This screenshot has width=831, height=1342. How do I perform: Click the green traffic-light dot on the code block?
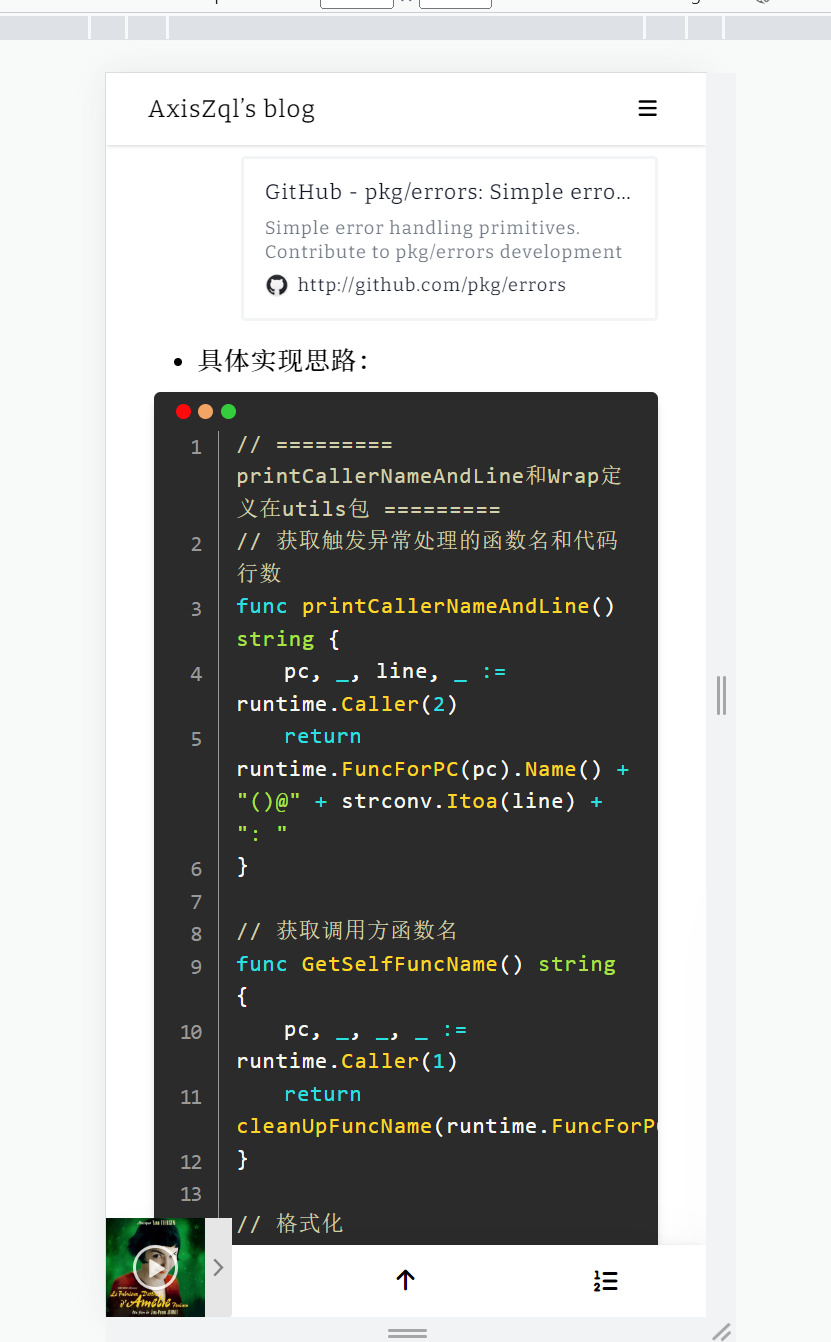coord(228,411)
